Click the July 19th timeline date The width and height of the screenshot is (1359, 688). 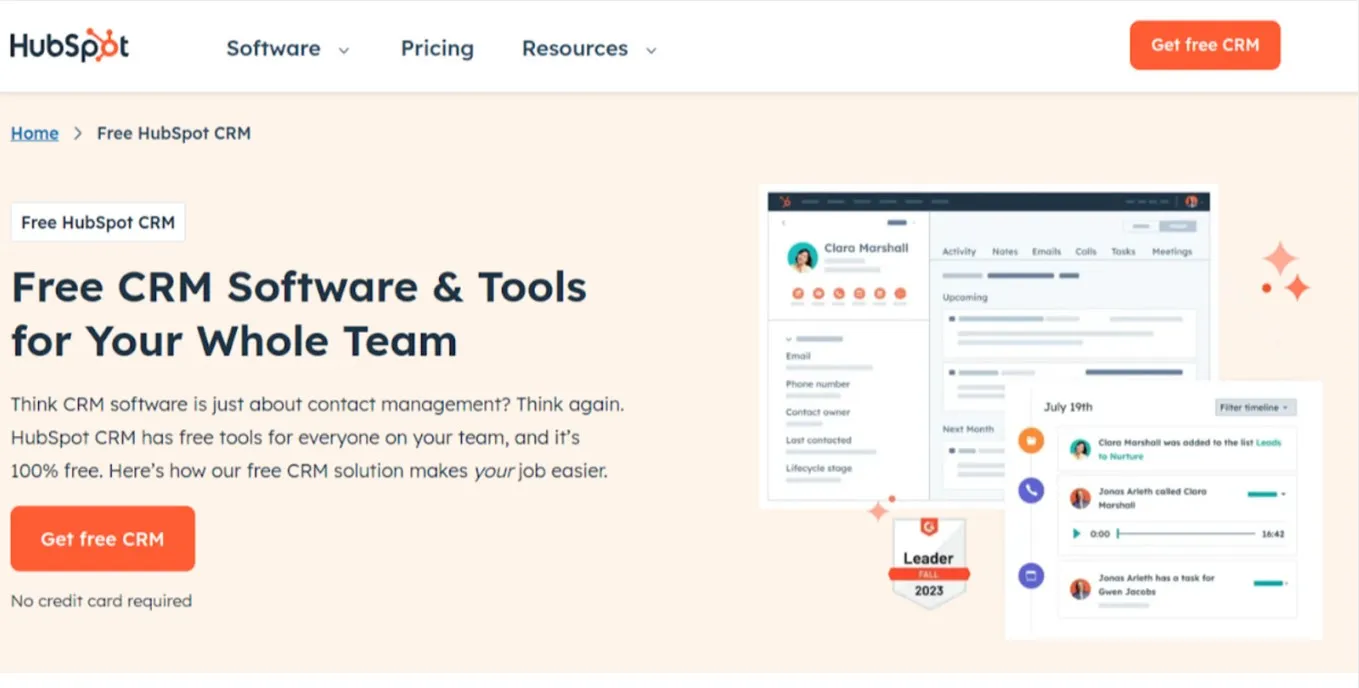[1068, 407]
